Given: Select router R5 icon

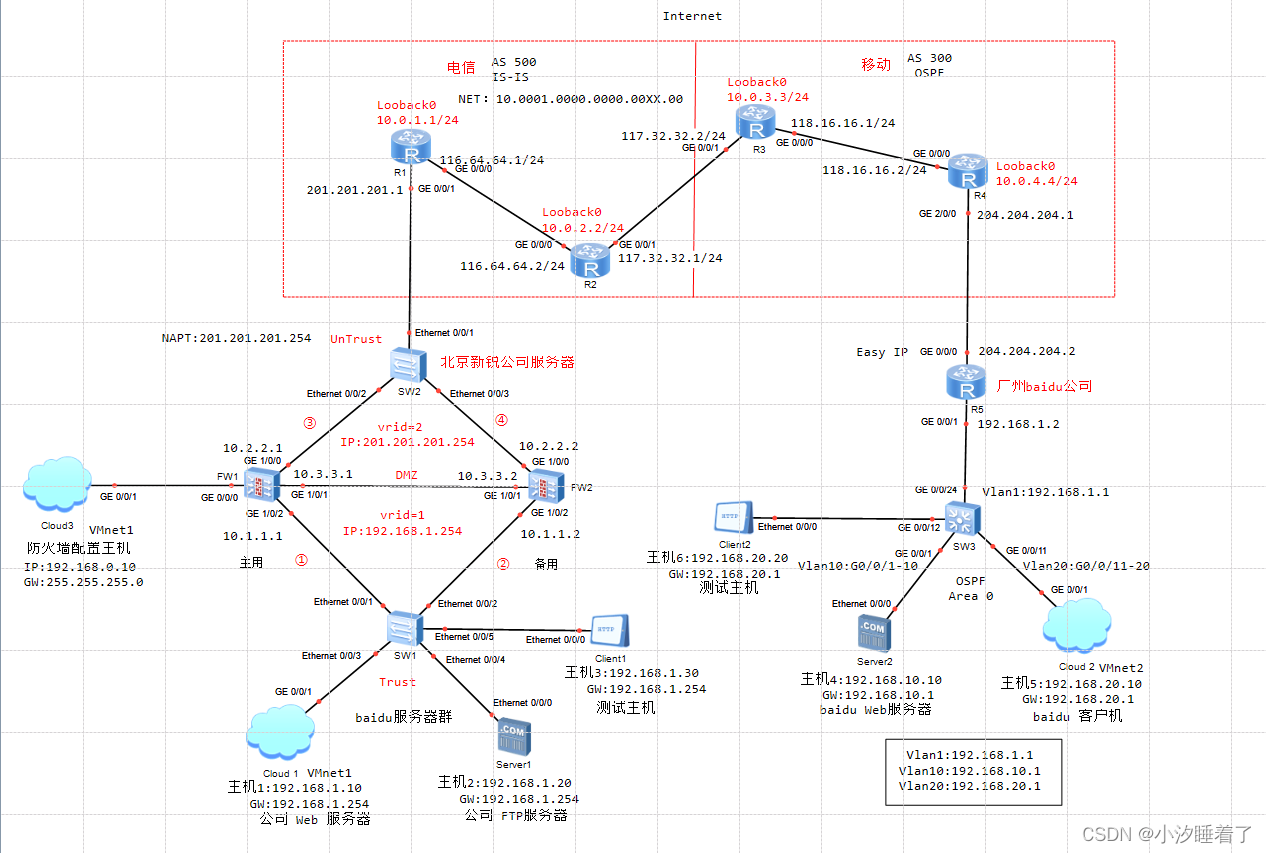Looking at the screenshot, I should [x=967, y=382].
